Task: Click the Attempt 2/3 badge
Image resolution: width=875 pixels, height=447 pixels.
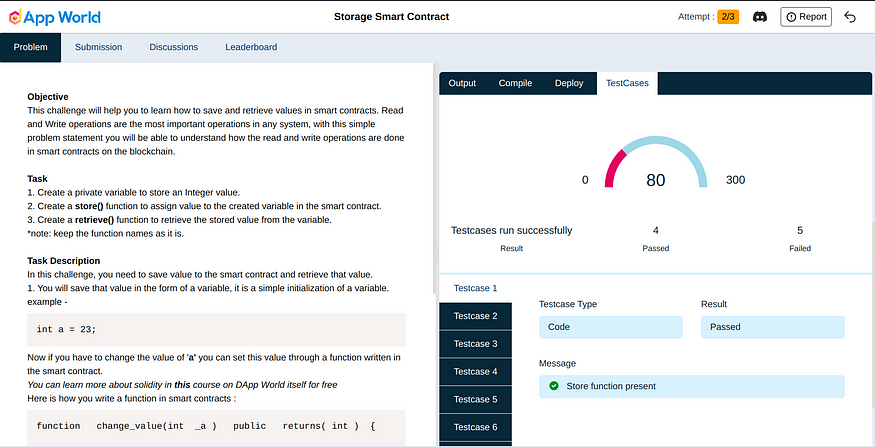Action: click(x=728, y=17)
